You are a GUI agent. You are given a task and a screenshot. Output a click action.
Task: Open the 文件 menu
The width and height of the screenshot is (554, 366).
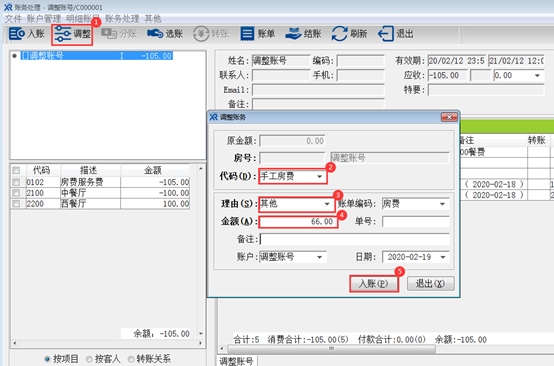(x=13, y=18)
